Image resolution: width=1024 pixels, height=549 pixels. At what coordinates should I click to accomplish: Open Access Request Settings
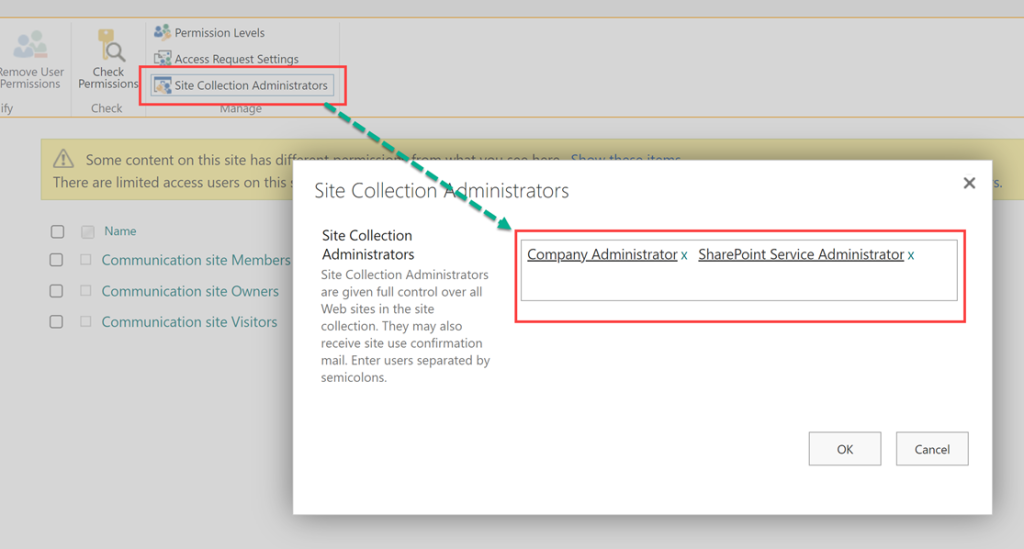[x=236, y=59]
